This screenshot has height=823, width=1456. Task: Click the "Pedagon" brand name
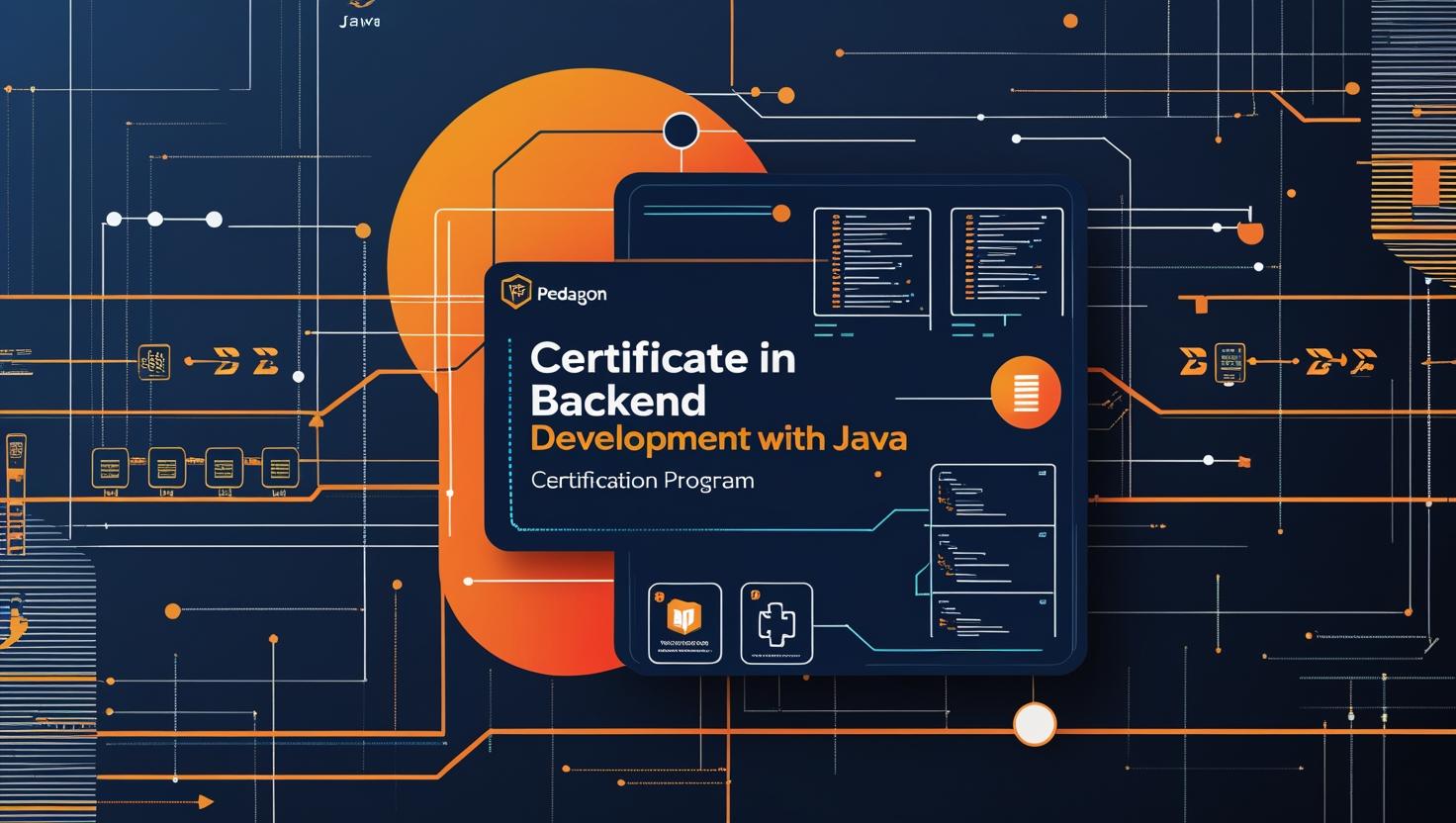(572, 294)
